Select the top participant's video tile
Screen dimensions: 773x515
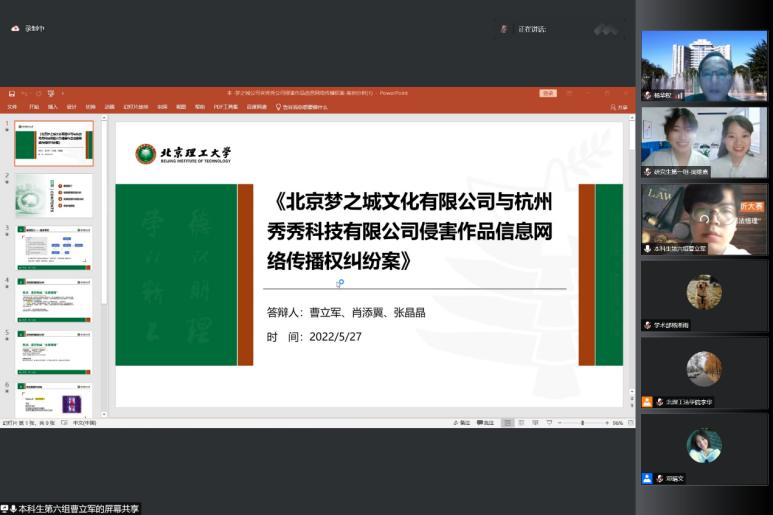click(x=704, y=66)
